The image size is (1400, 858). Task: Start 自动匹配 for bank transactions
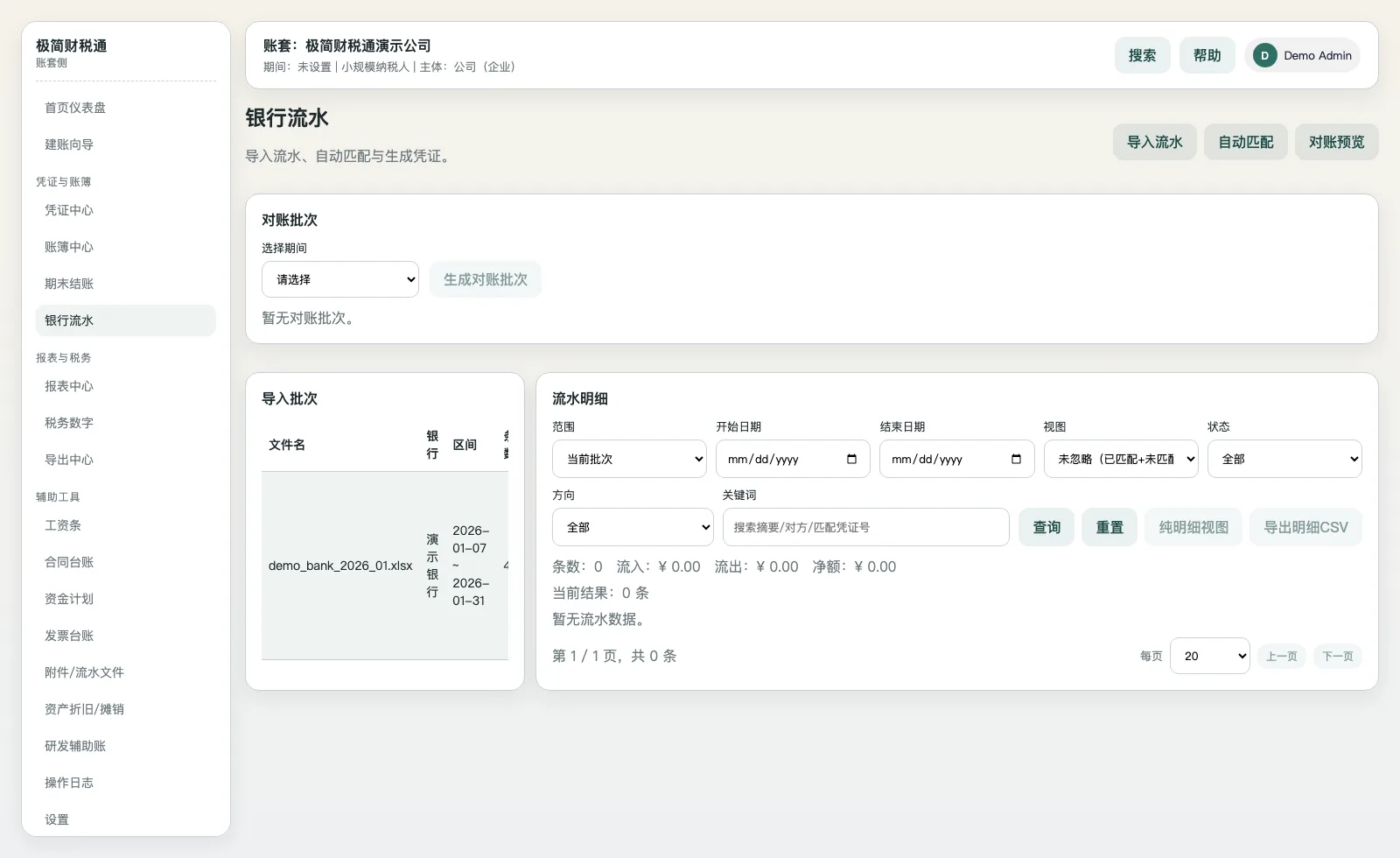click(x=1245, y=141)
